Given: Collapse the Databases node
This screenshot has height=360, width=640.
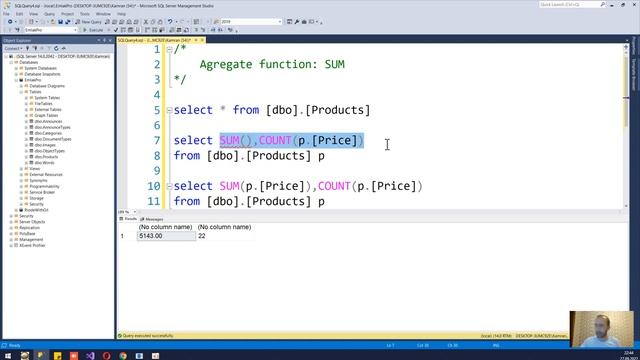Looking at the screenshot, I should coord(11,62).
